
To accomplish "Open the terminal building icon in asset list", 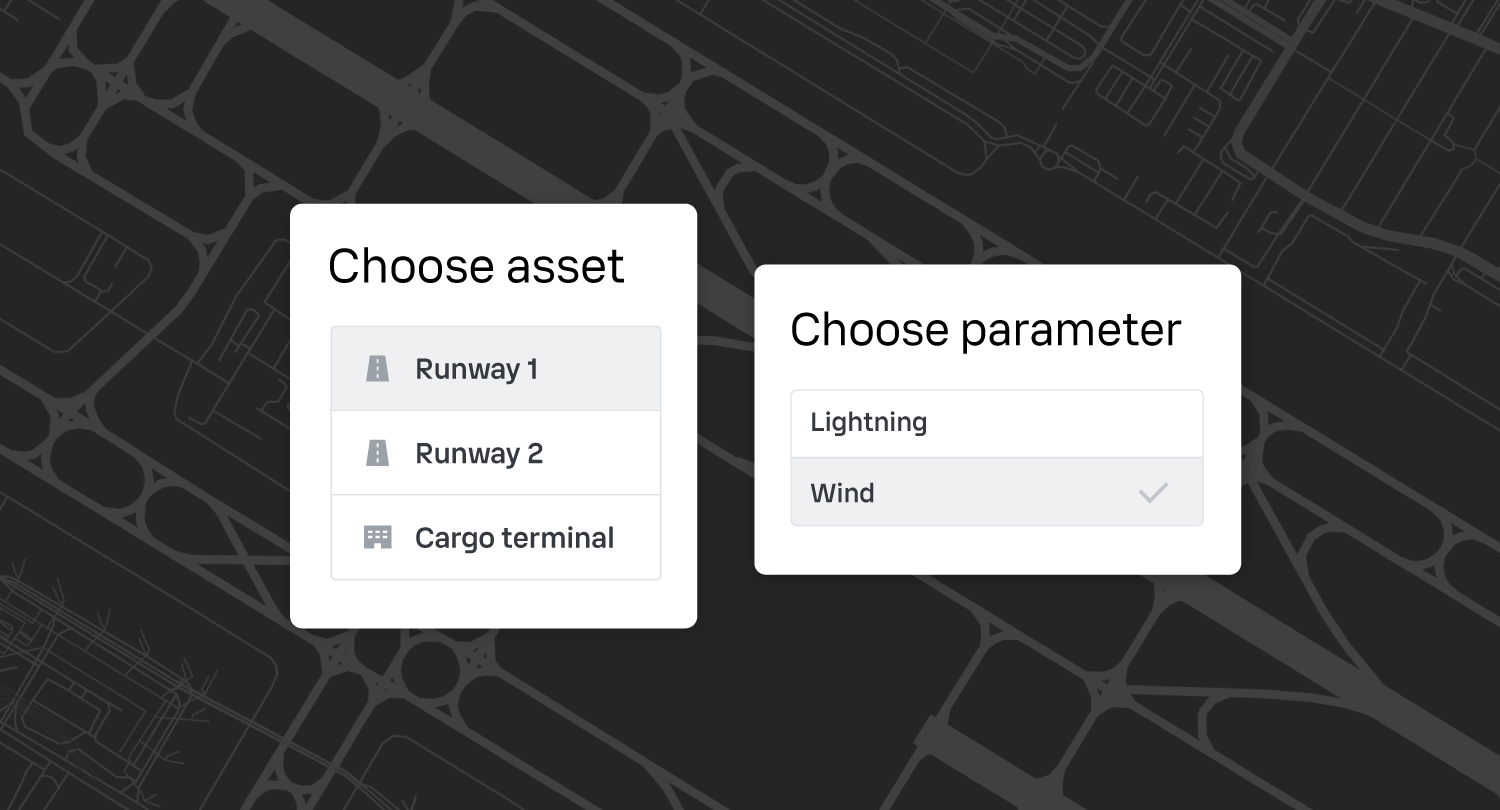I will [x=378, y=537].
